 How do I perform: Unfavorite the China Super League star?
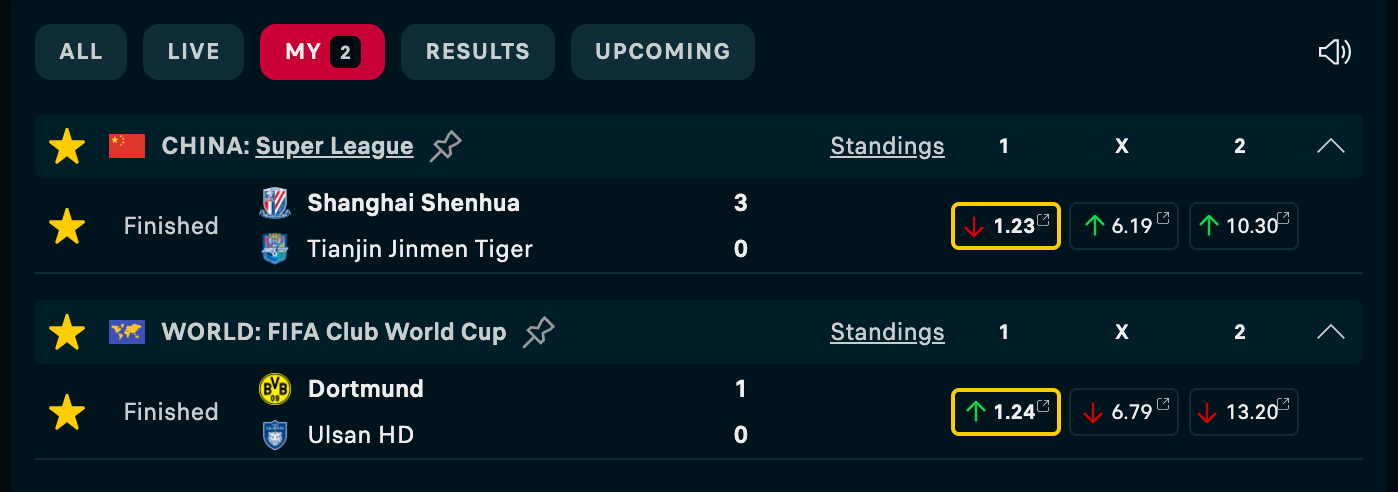click(x=67, y=146)
